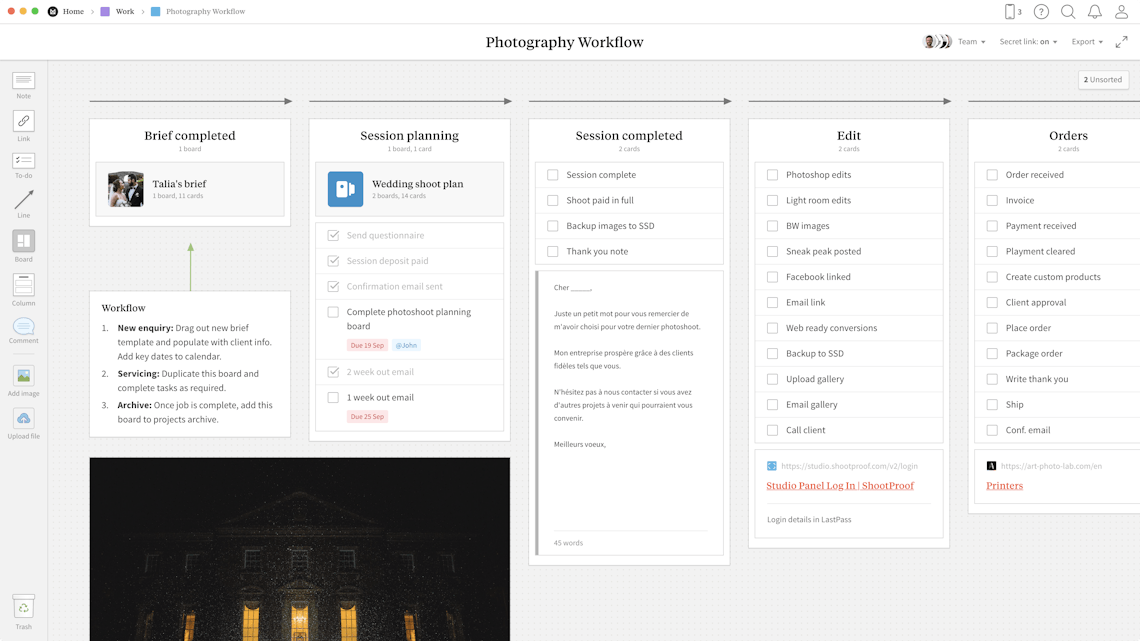The width and height of the screenshot is (1140, 641).
Task: Select the Link tool in sidebar
Action: point(23,126)
